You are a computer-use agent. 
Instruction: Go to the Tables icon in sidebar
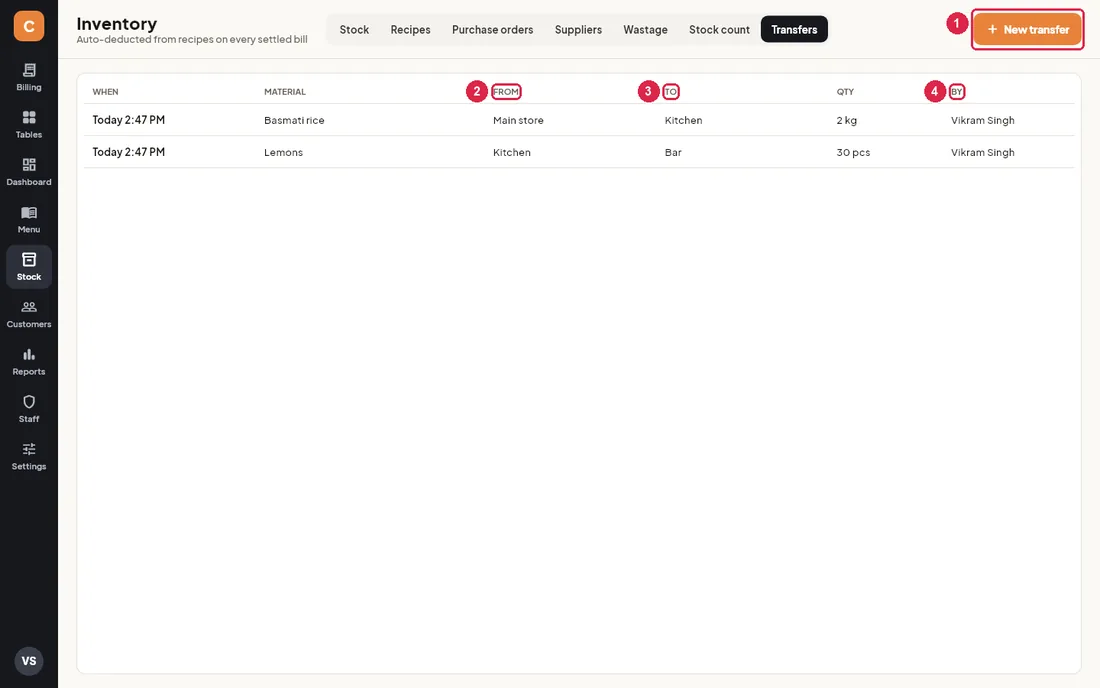(29, 117)
